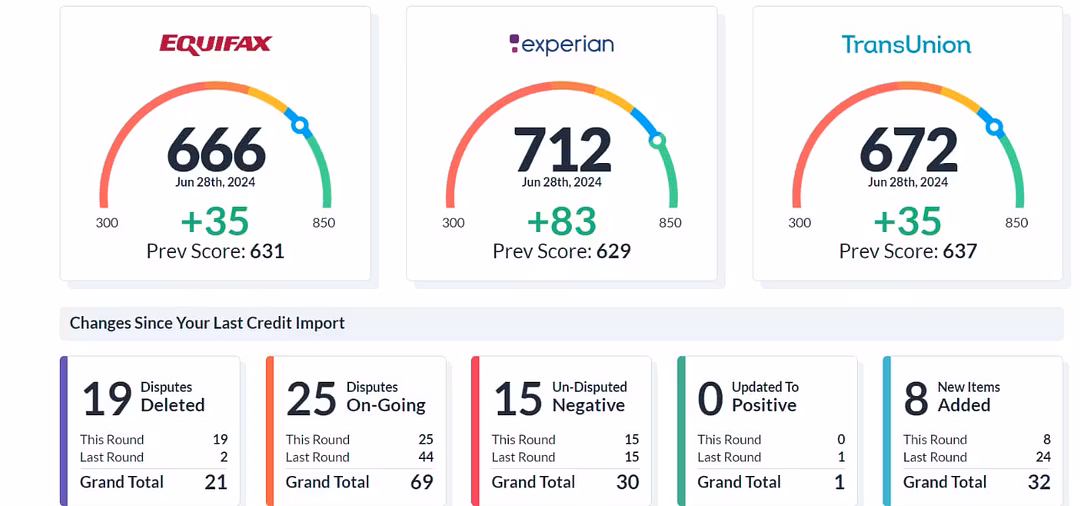Click the Experian logo
The width and height of the screenshot is (1080, 506).
[x=561, y=45]
